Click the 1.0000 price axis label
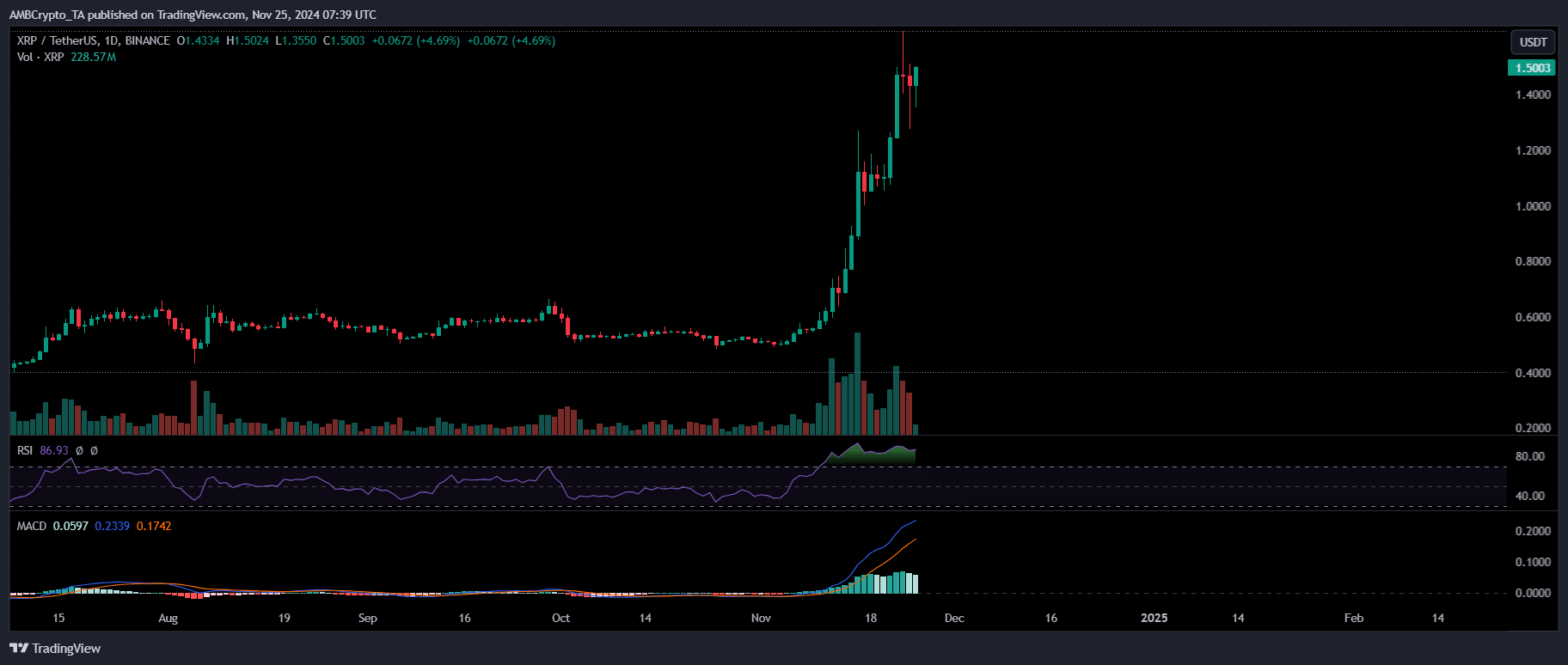The width and height of the screenshot is (1568, 665). [1533, 206]
